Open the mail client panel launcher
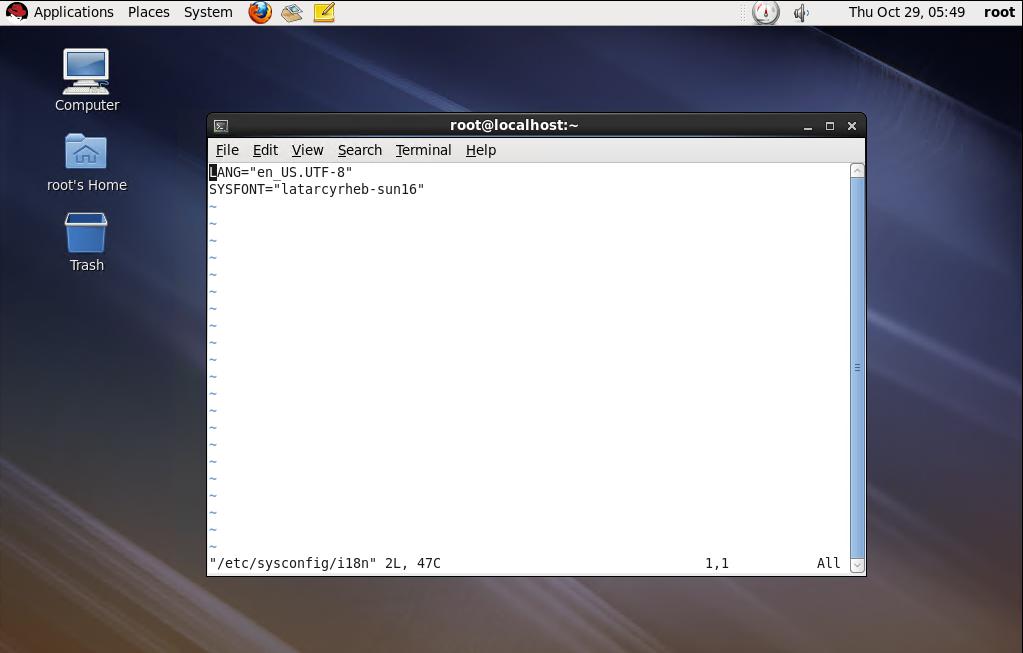This screenshot has height=653, width=1023. point(292,12)
